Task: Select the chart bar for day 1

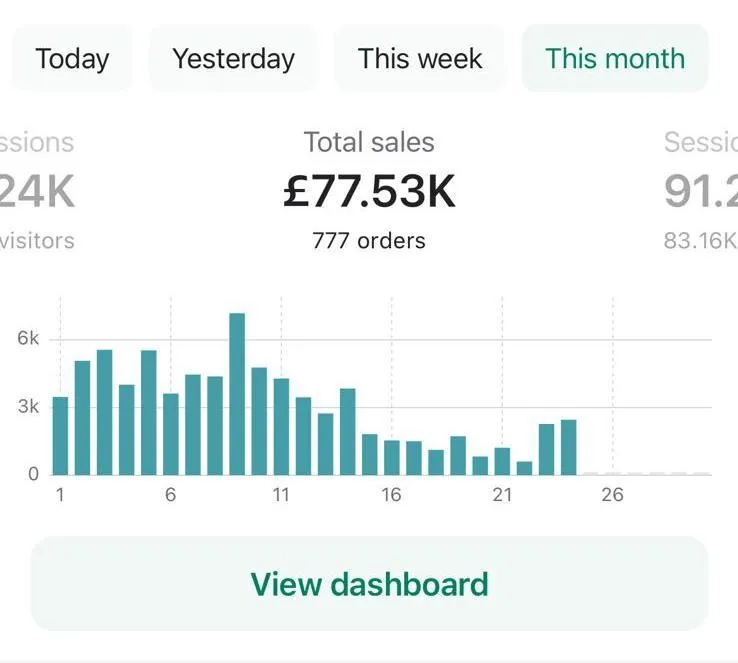Action: [60, 436]
